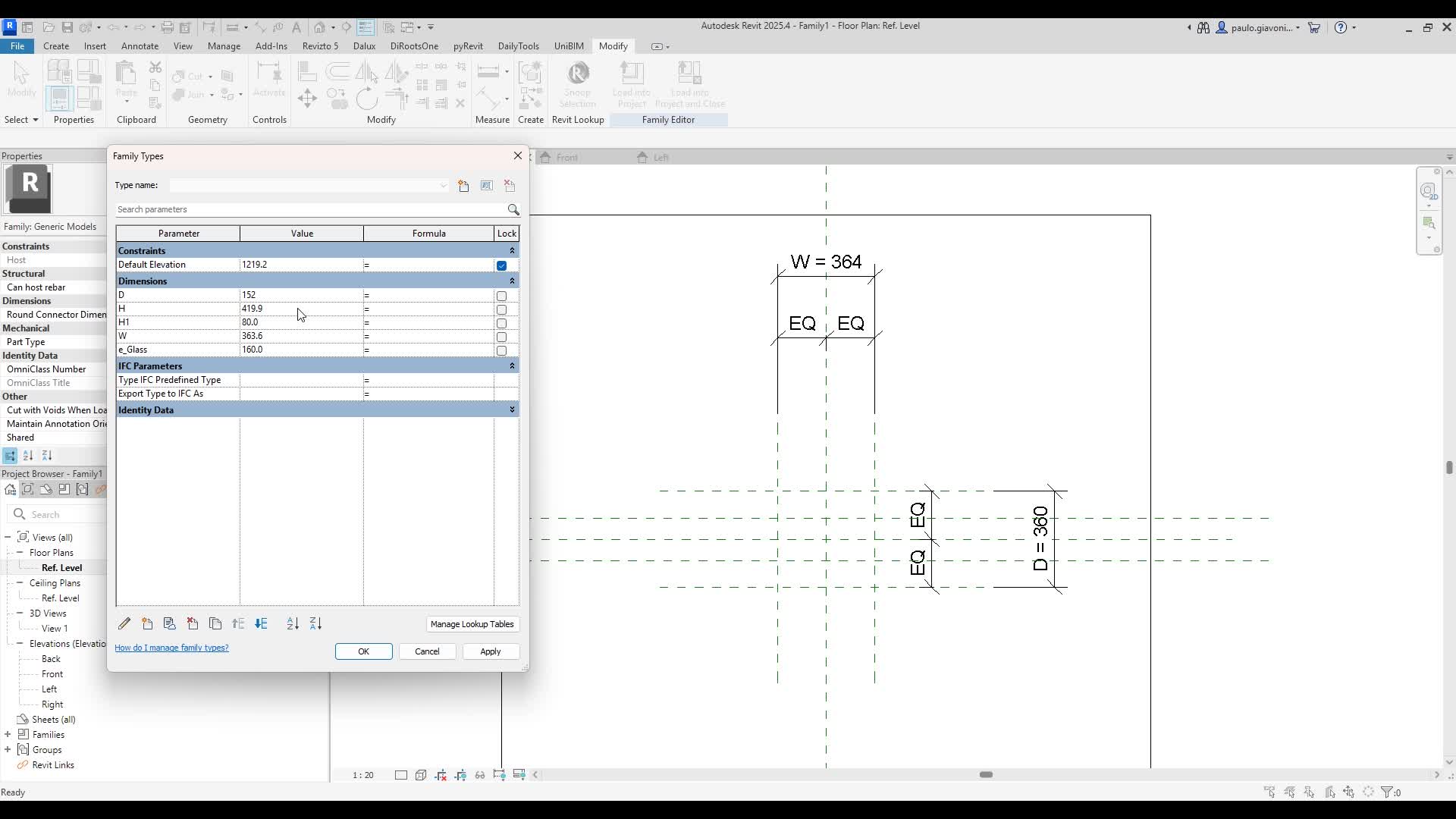Screen dimensions: 1456x819
Task: Click the Delete Parameter icon with red X
Action: (x=193, y=623)
